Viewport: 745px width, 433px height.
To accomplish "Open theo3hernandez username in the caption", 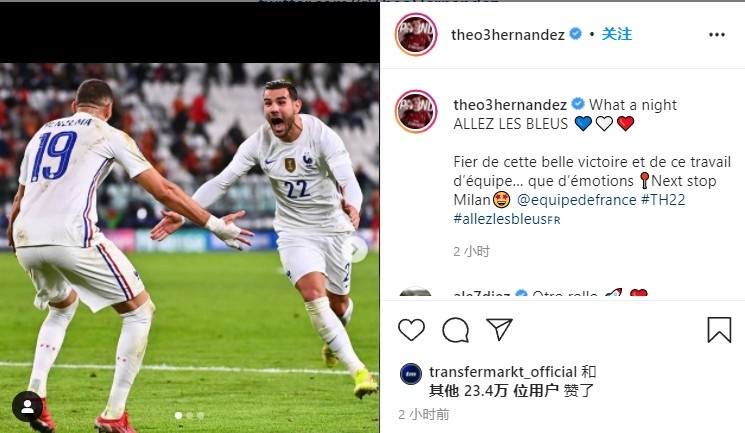I will point(510,105).
